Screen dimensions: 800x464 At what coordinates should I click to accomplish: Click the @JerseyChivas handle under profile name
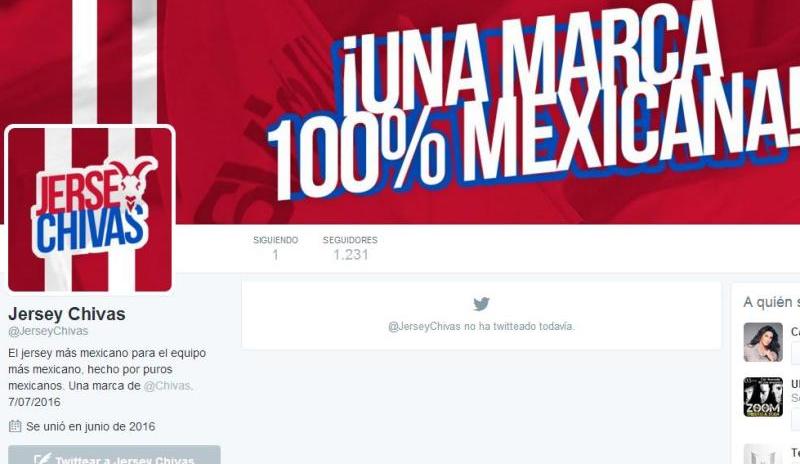tap(48, 331)
